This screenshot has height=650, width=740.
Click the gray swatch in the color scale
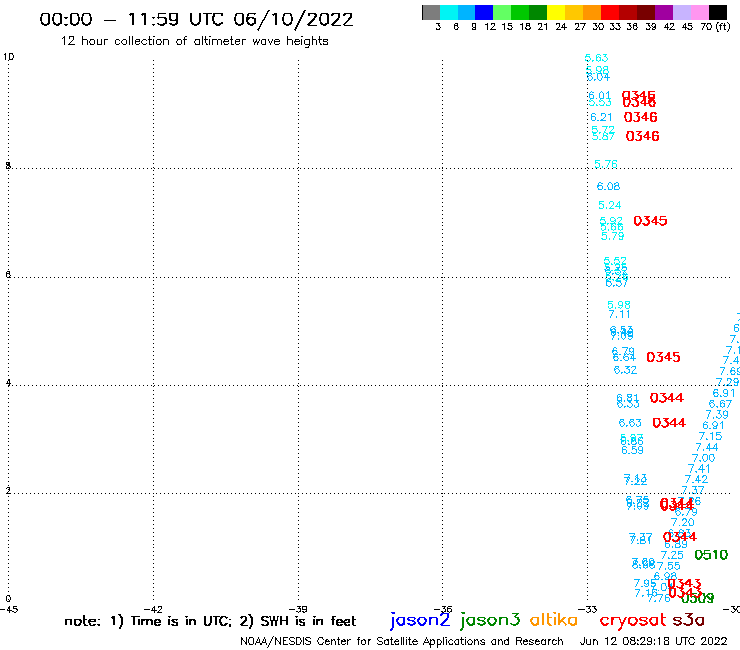coord(431,12)
